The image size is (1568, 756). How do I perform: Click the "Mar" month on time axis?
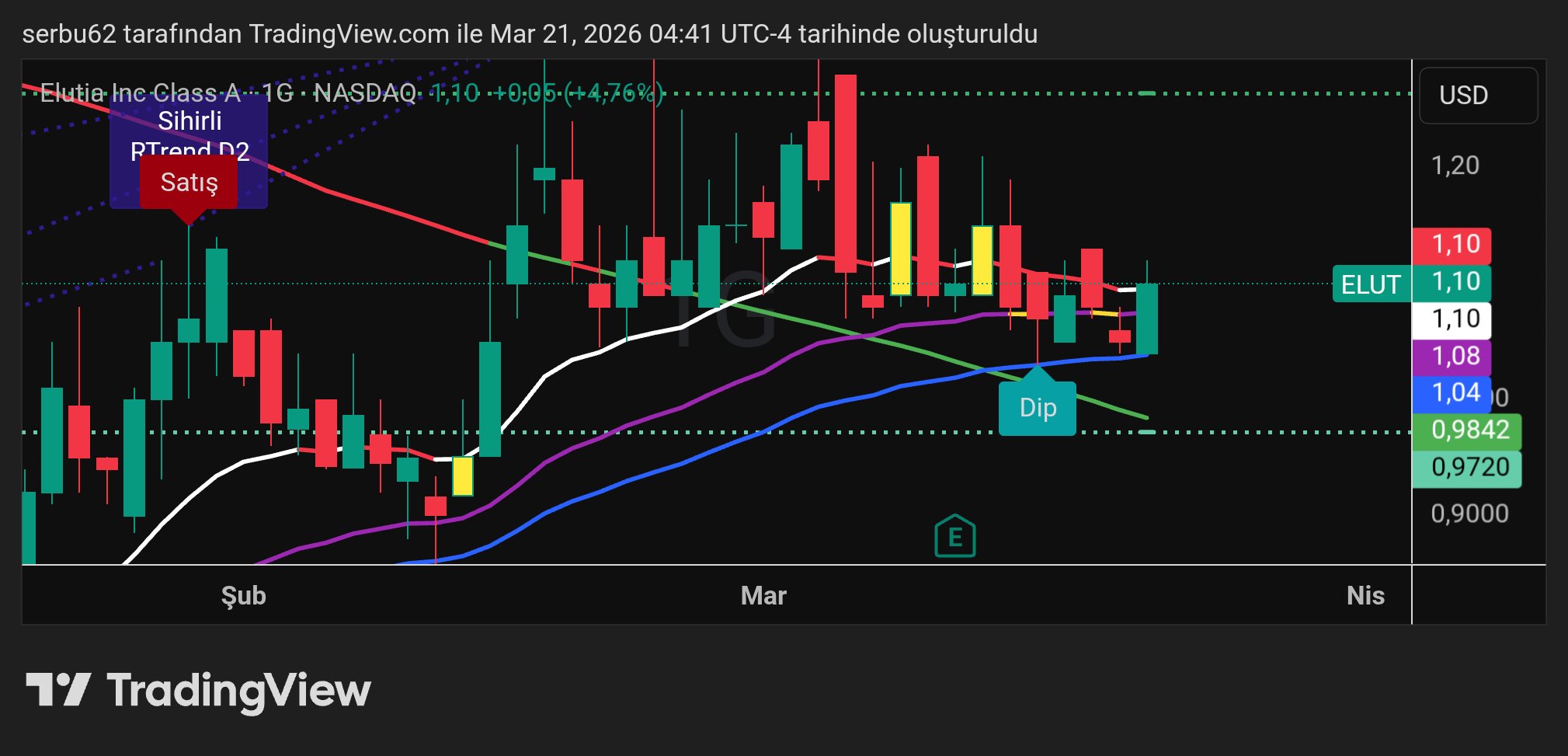click(763, 596)
